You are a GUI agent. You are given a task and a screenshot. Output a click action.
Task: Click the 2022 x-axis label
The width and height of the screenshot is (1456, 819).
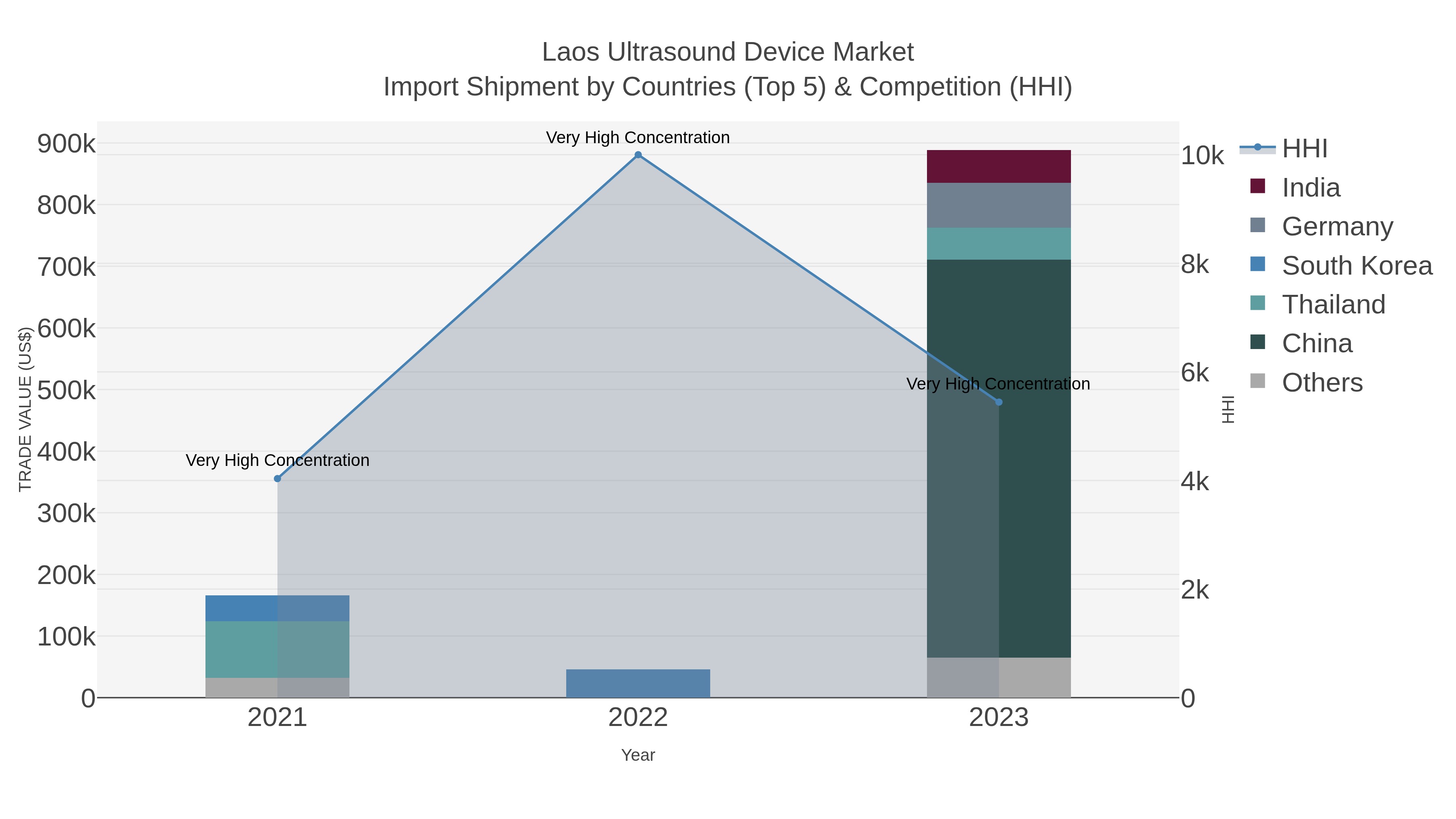pyautogui.click(x=638, y=718)
